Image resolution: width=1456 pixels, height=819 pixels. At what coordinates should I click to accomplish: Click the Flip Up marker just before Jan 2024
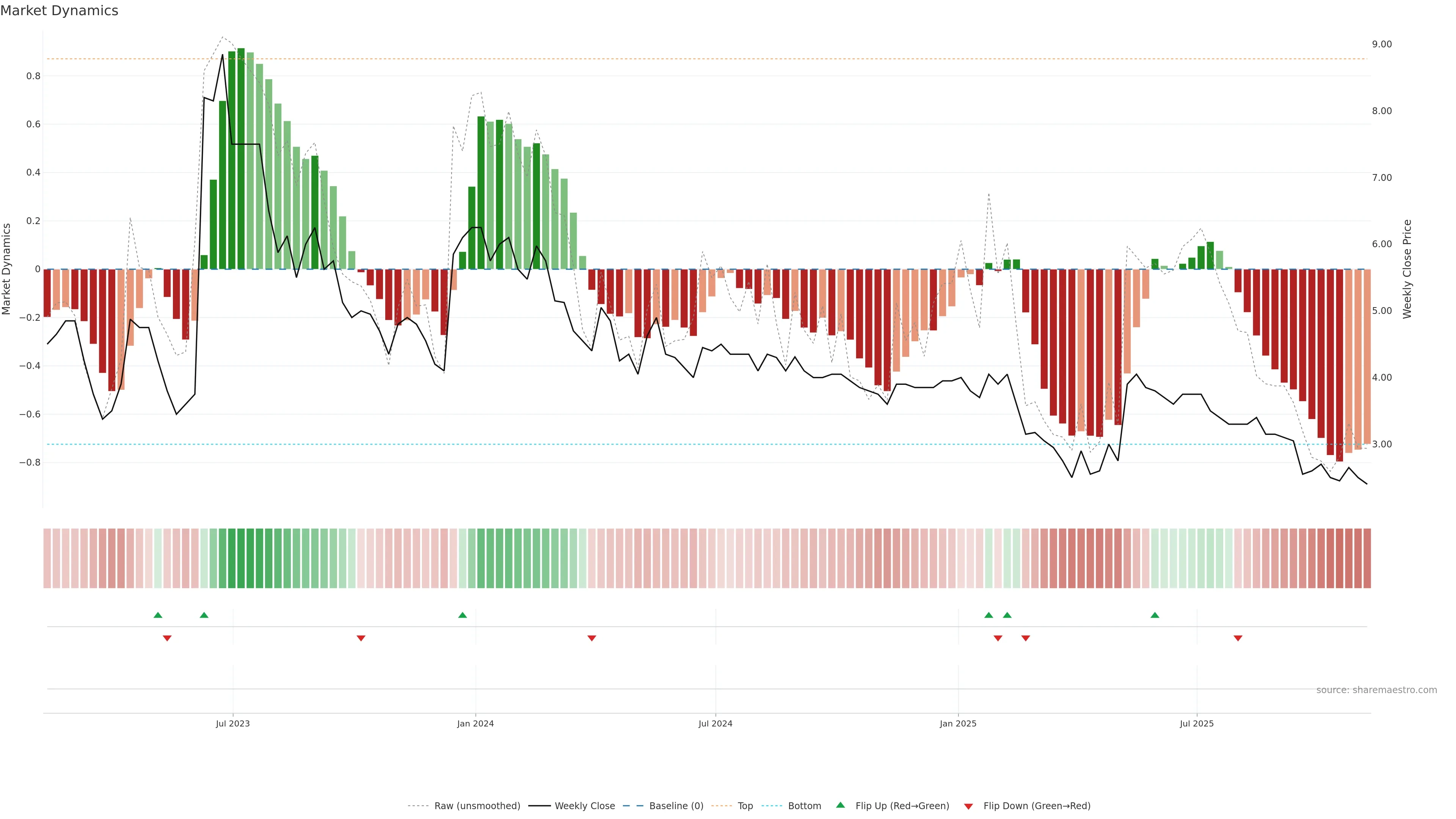click(x=462, y=615)
